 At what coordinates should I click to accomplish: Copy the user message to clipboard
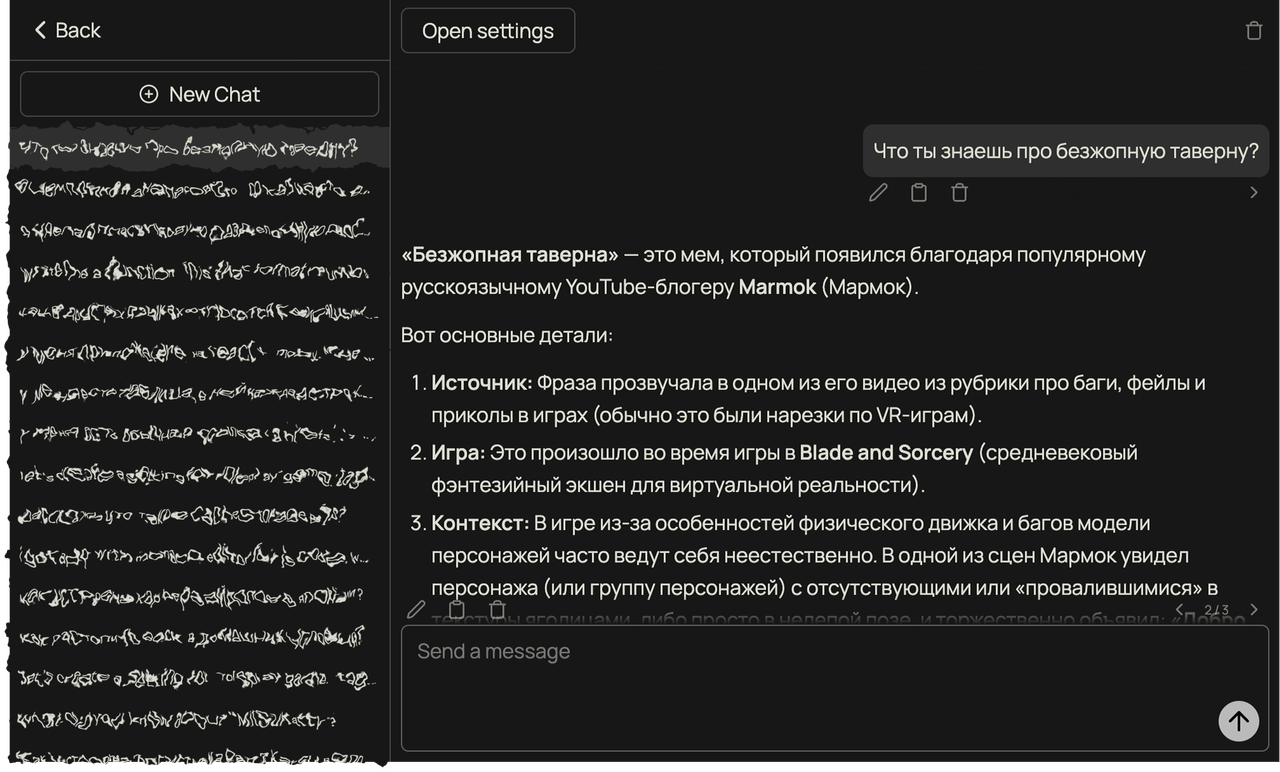[919, 193]
